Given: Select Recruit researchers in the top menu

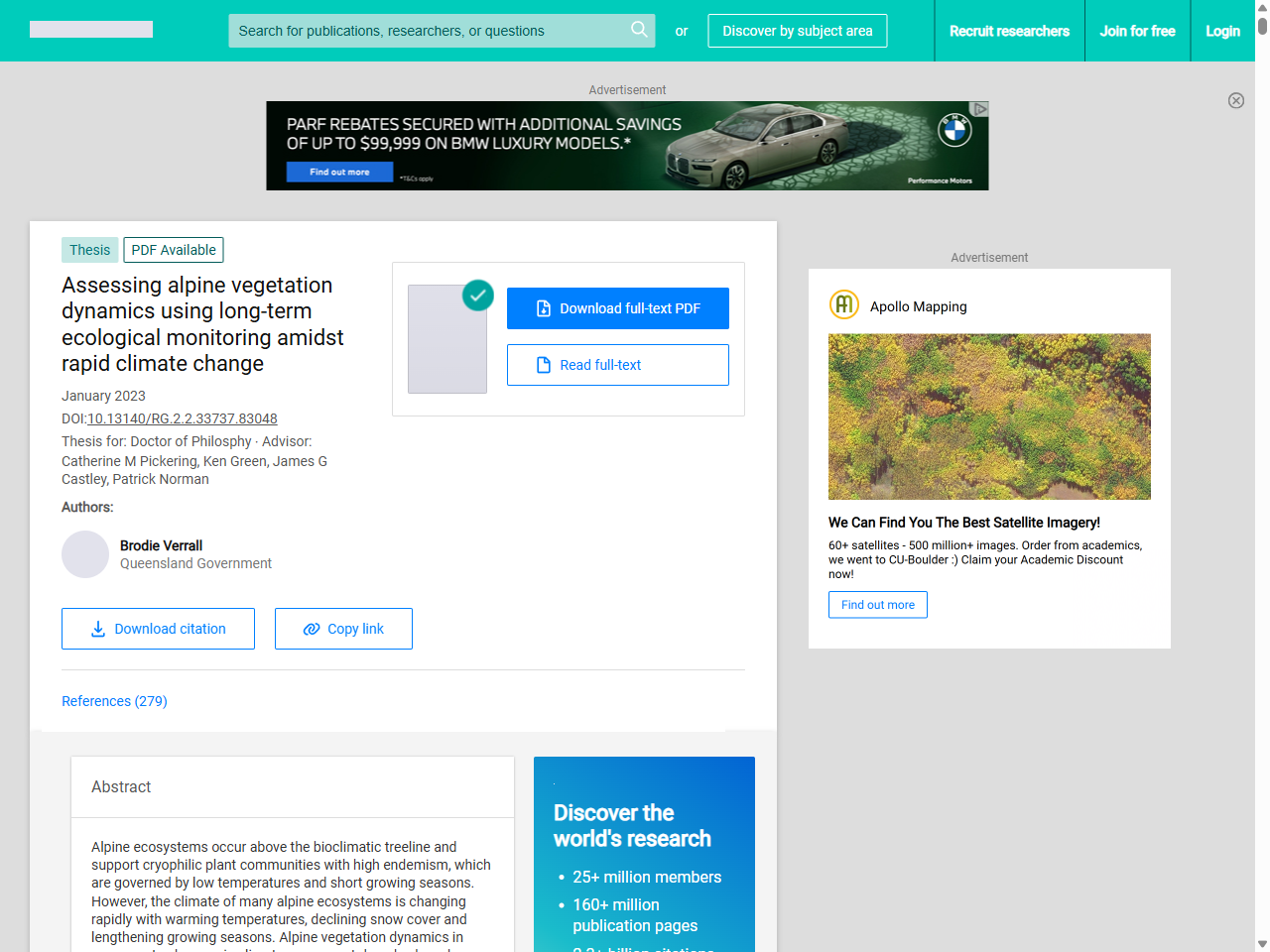Looking at the screenshot, I should point(1009,31).
